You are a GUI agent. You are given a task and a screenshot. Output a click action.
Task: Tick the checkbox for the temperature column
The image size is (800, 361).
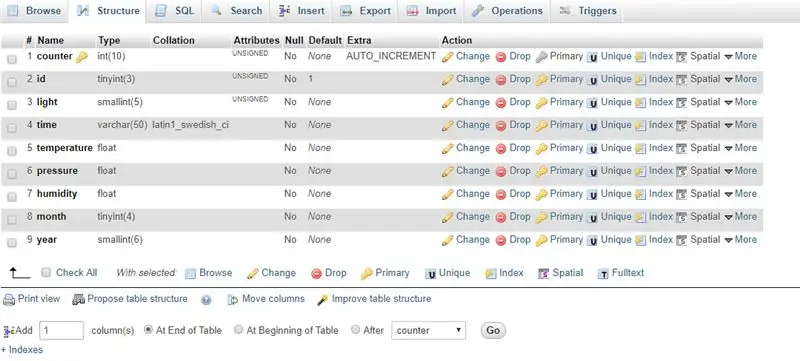[x=12, y=151]
